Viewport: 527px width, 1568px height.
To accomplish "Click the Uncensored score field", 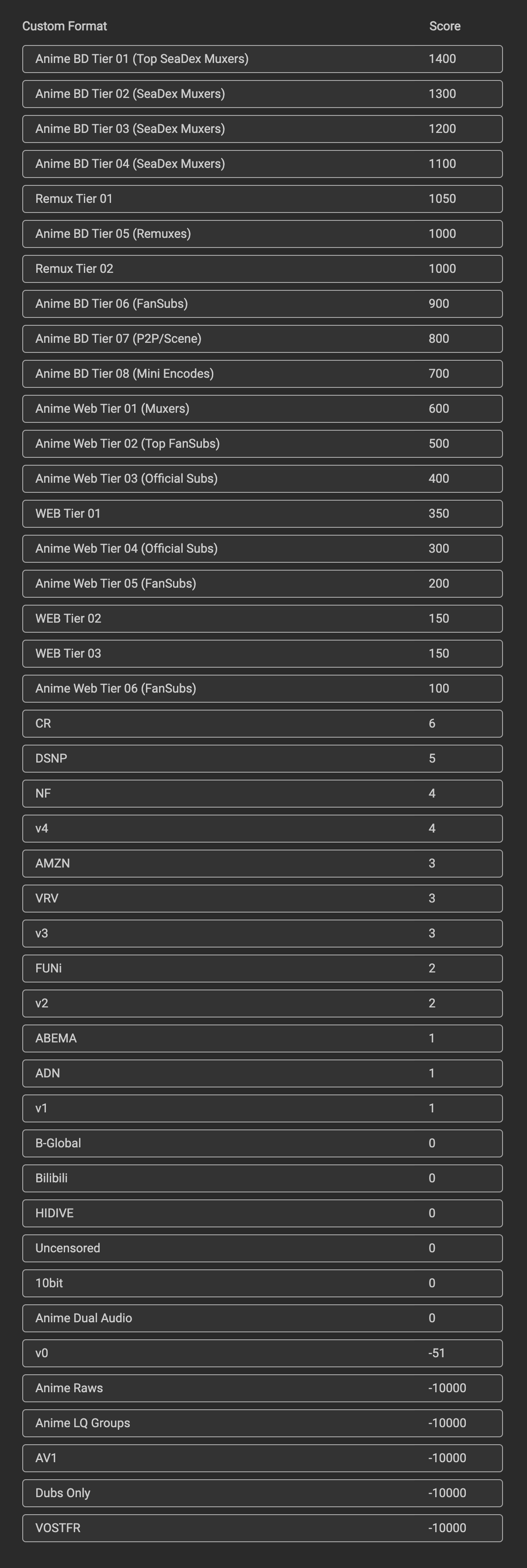I will pyautogui.click(x=432, y=1248).
